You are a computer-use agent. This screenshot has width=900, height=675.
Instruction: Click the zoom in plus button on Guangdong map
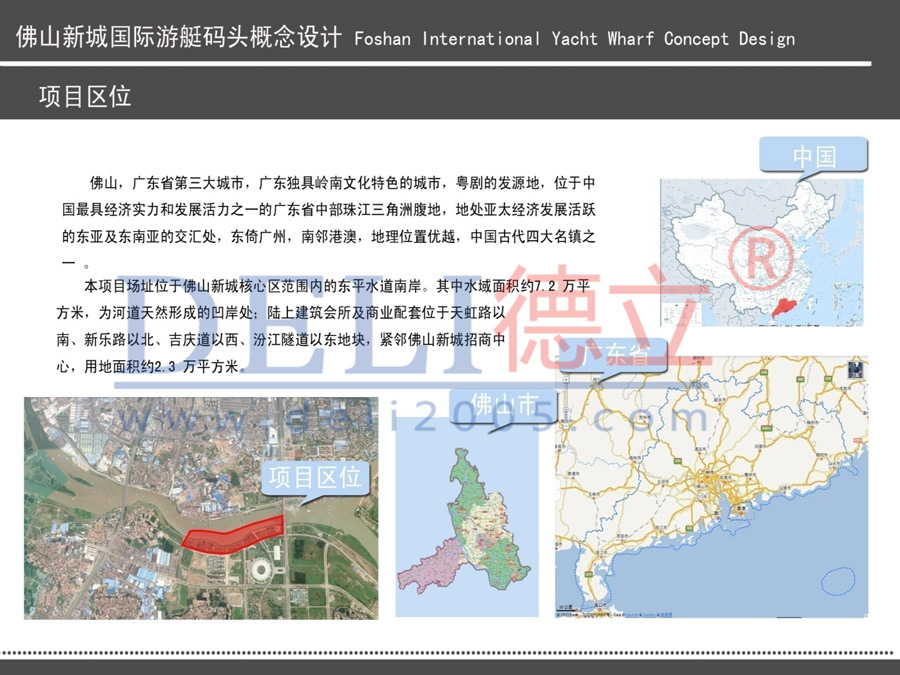567,381
